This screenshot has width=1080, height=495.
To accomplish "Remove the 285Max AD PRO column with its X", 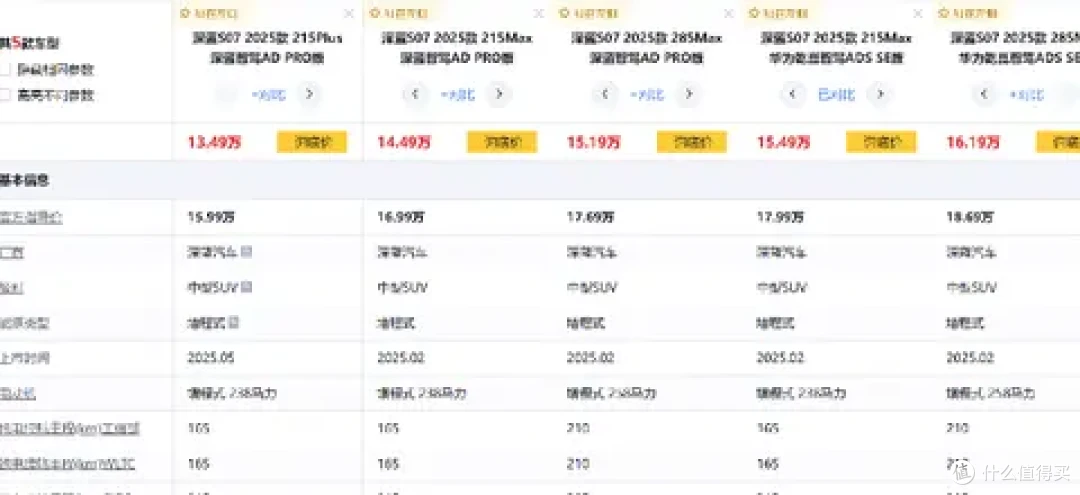I will coord(729,13).
